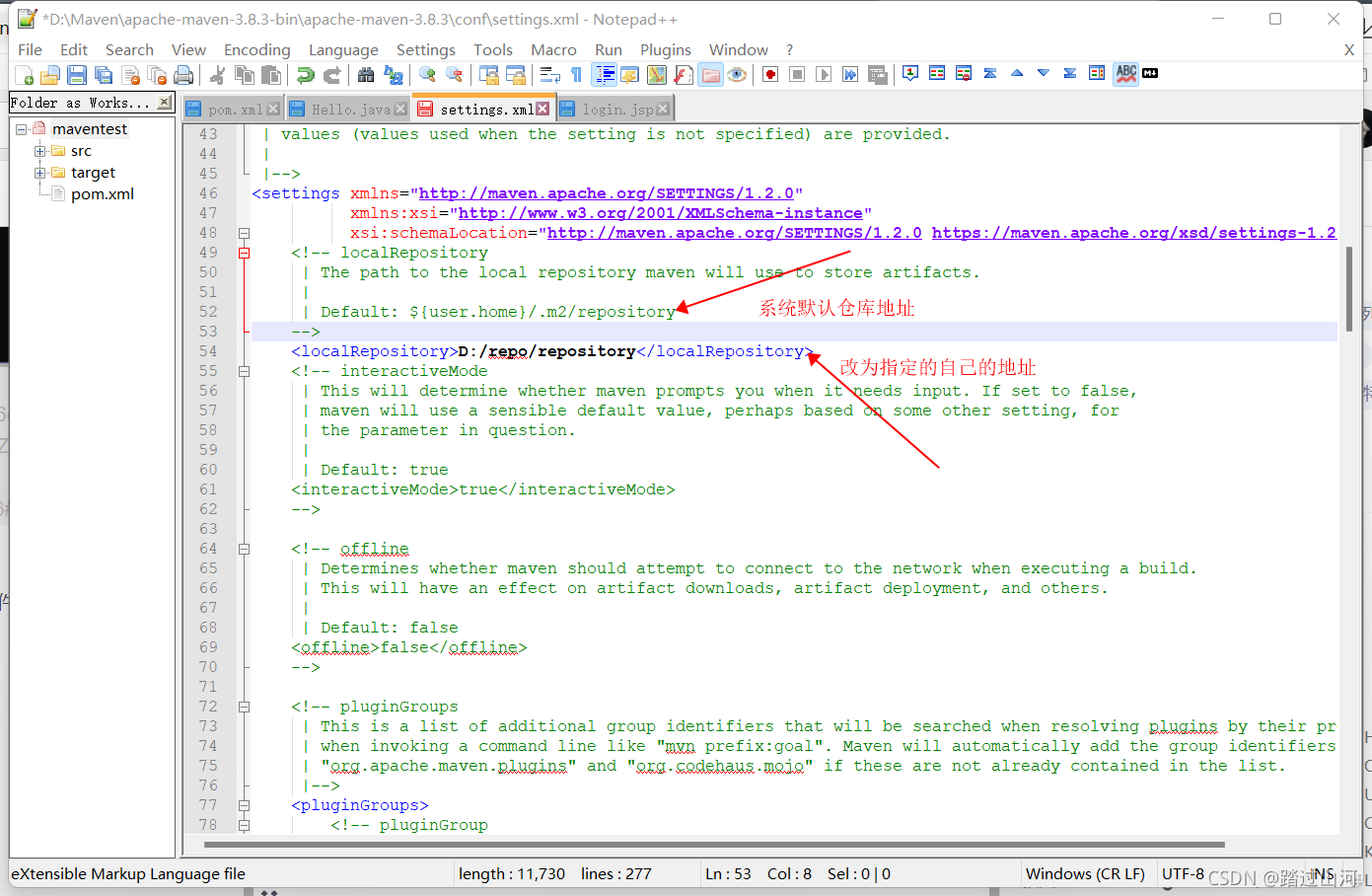The image size is (1372, 896).
Task: Click the Windows (CR LF) status field
Action: click(1085, 874)
